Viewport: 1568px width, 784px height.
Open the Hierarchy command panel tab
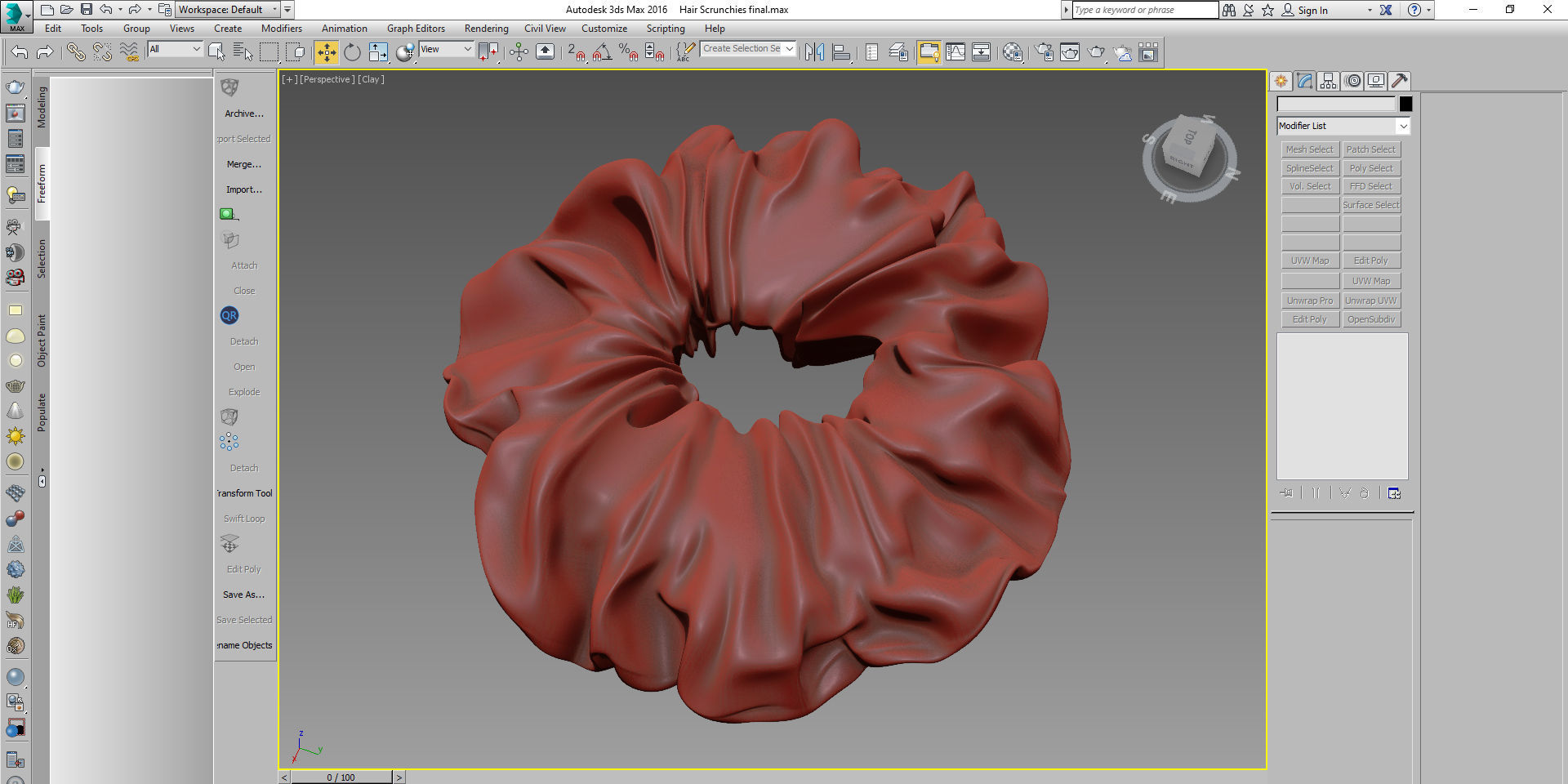click(1329, 81)
